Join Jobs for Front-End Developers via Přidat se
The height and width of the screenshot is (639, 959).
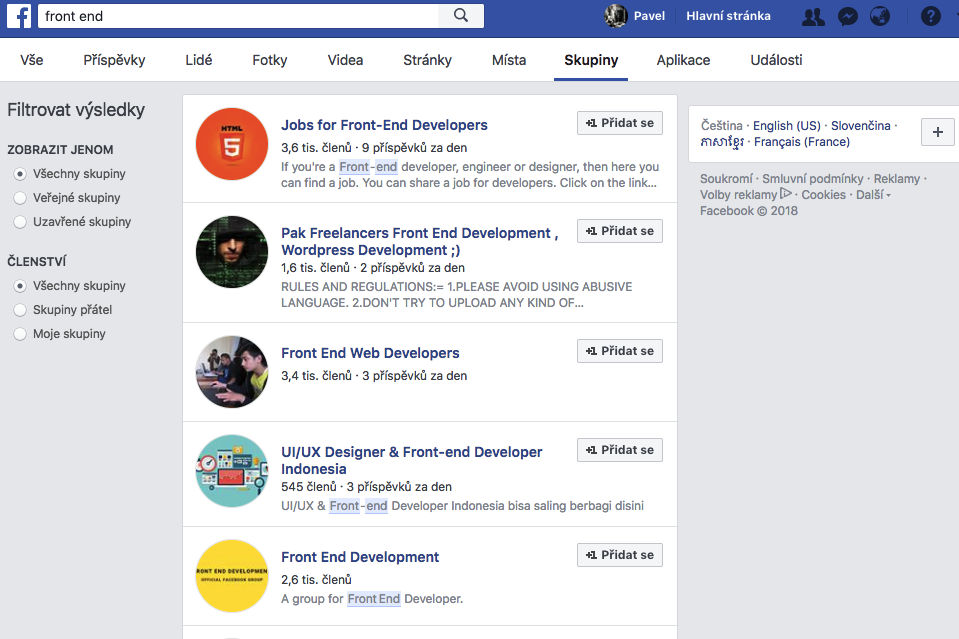[620, 123]
